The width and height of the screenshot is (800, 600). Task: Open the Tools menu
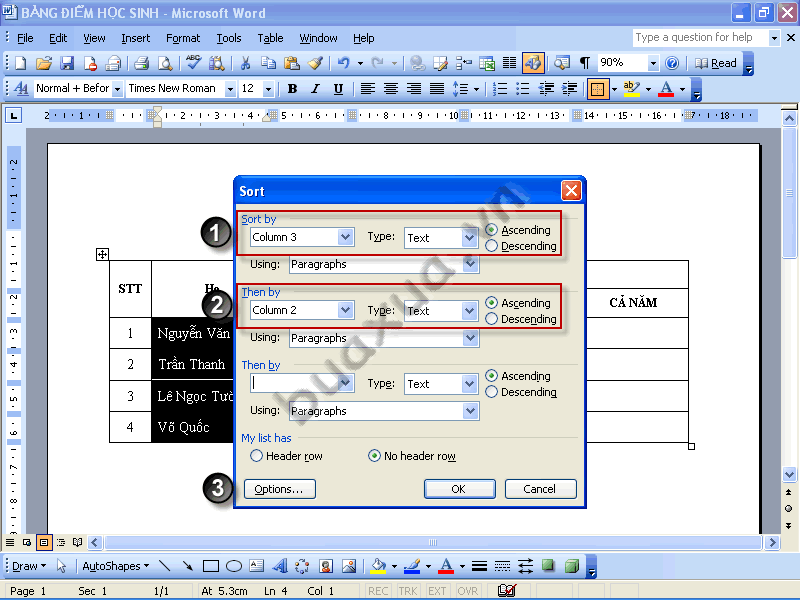coord(229,38)
